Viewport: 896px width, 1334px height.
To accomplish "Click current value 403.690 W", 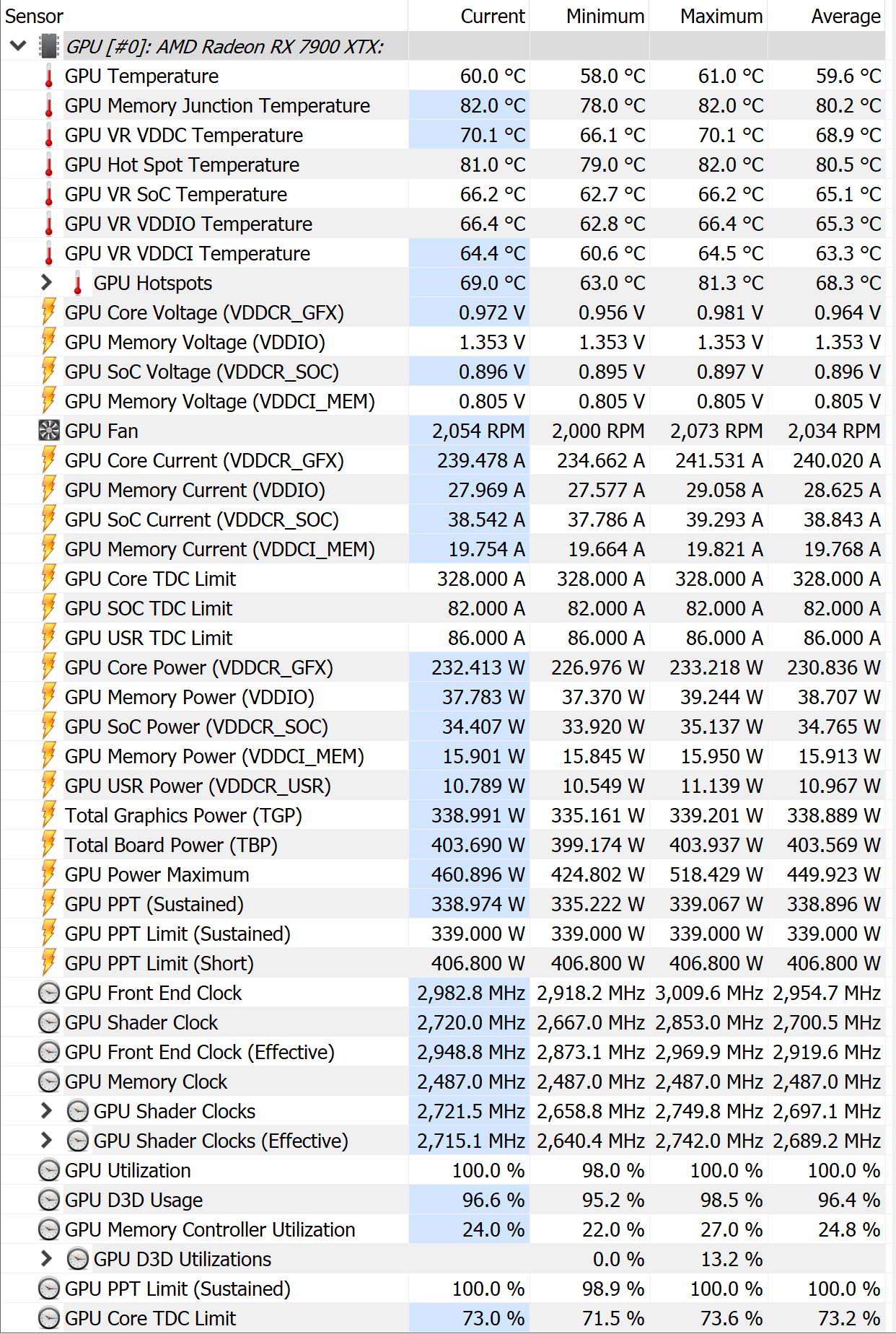I will click(x=478, y=845).
